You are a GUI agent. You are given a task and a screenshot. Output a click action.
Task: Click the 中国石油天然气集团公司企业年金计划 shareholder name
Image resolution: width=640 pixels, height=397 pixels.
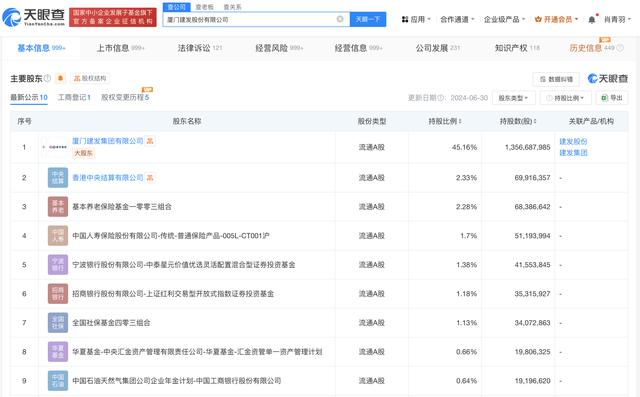[177, 380]
